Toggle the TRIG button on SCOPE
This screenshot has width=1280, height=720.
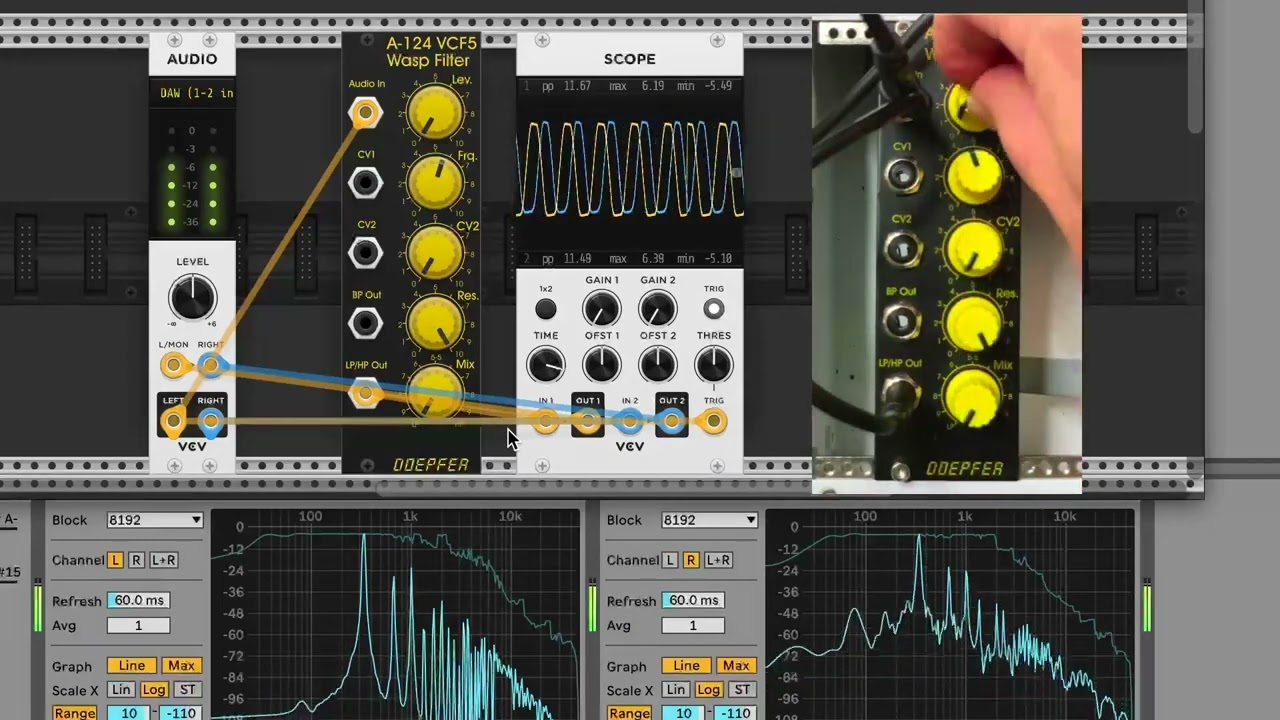click(x=713, y=310)
